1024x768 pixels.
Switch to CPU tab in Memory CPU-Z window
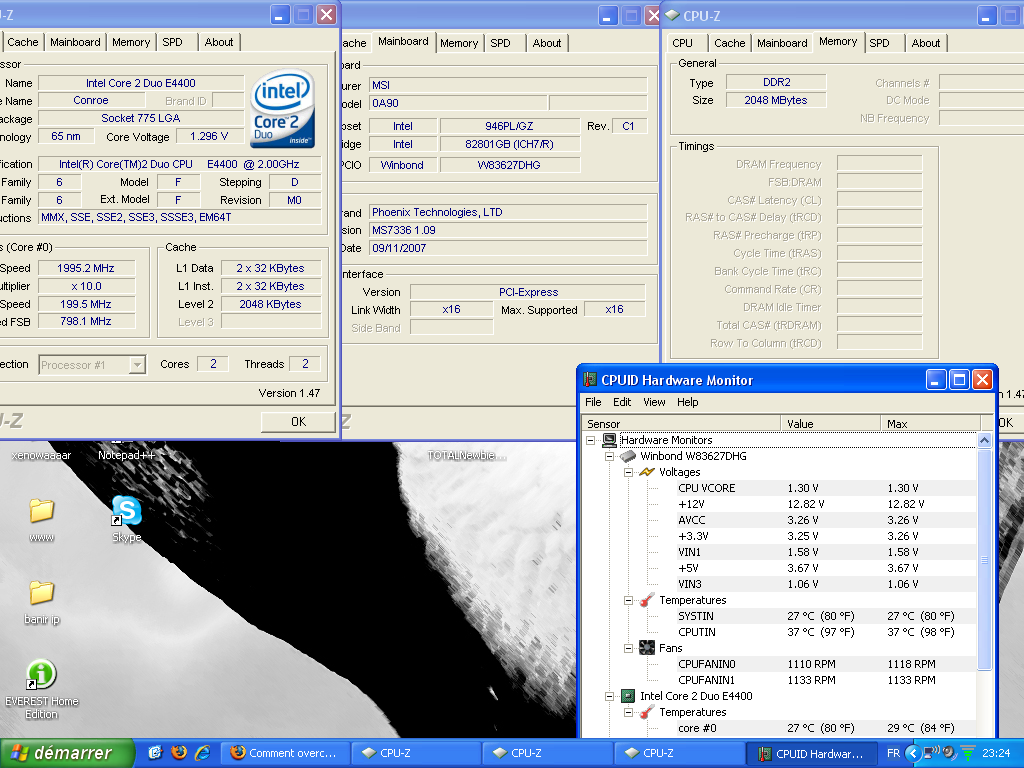682,43
